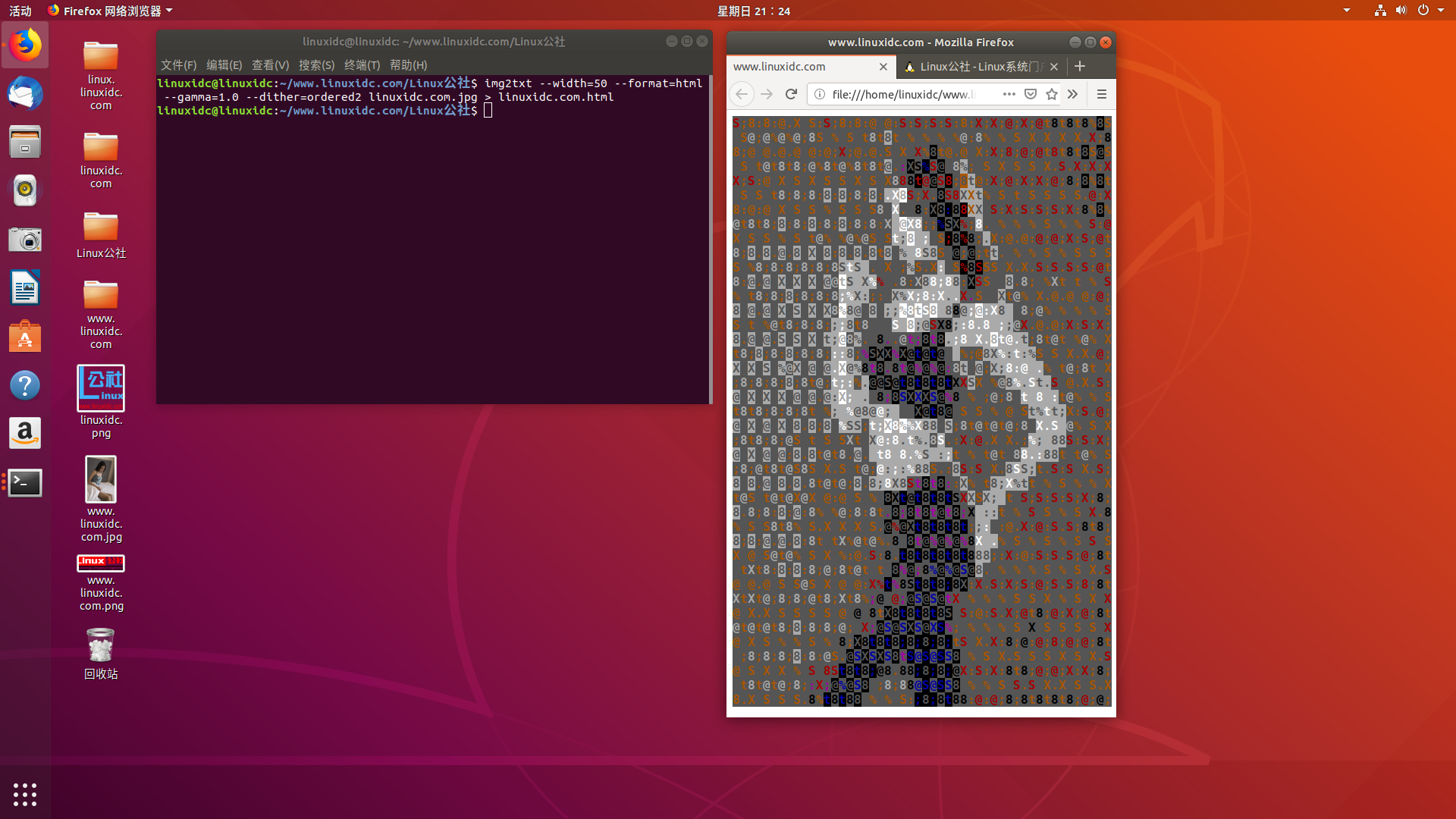Click the terminal scrollbar
1456x819 pixels.
[711, 239]
